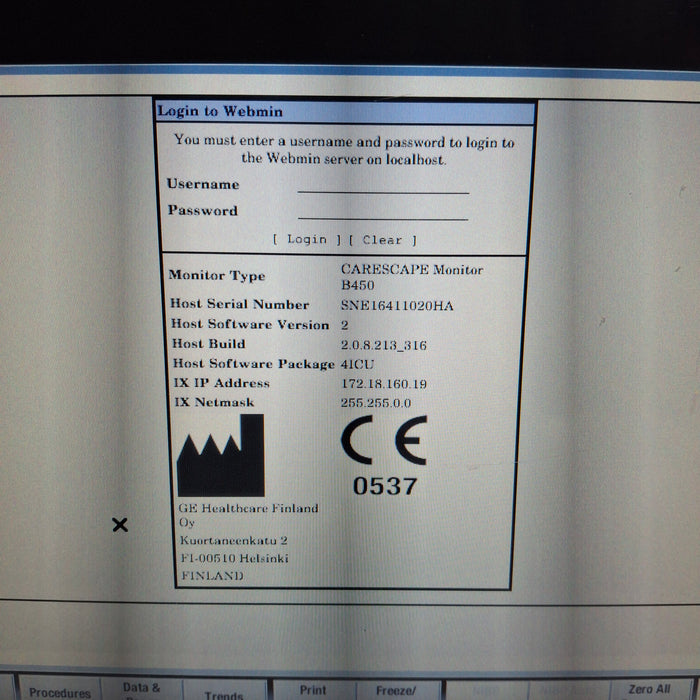Click the FI-00510 Helsinki line
This screenshot has width=700, height=700.
pos(234,558)
